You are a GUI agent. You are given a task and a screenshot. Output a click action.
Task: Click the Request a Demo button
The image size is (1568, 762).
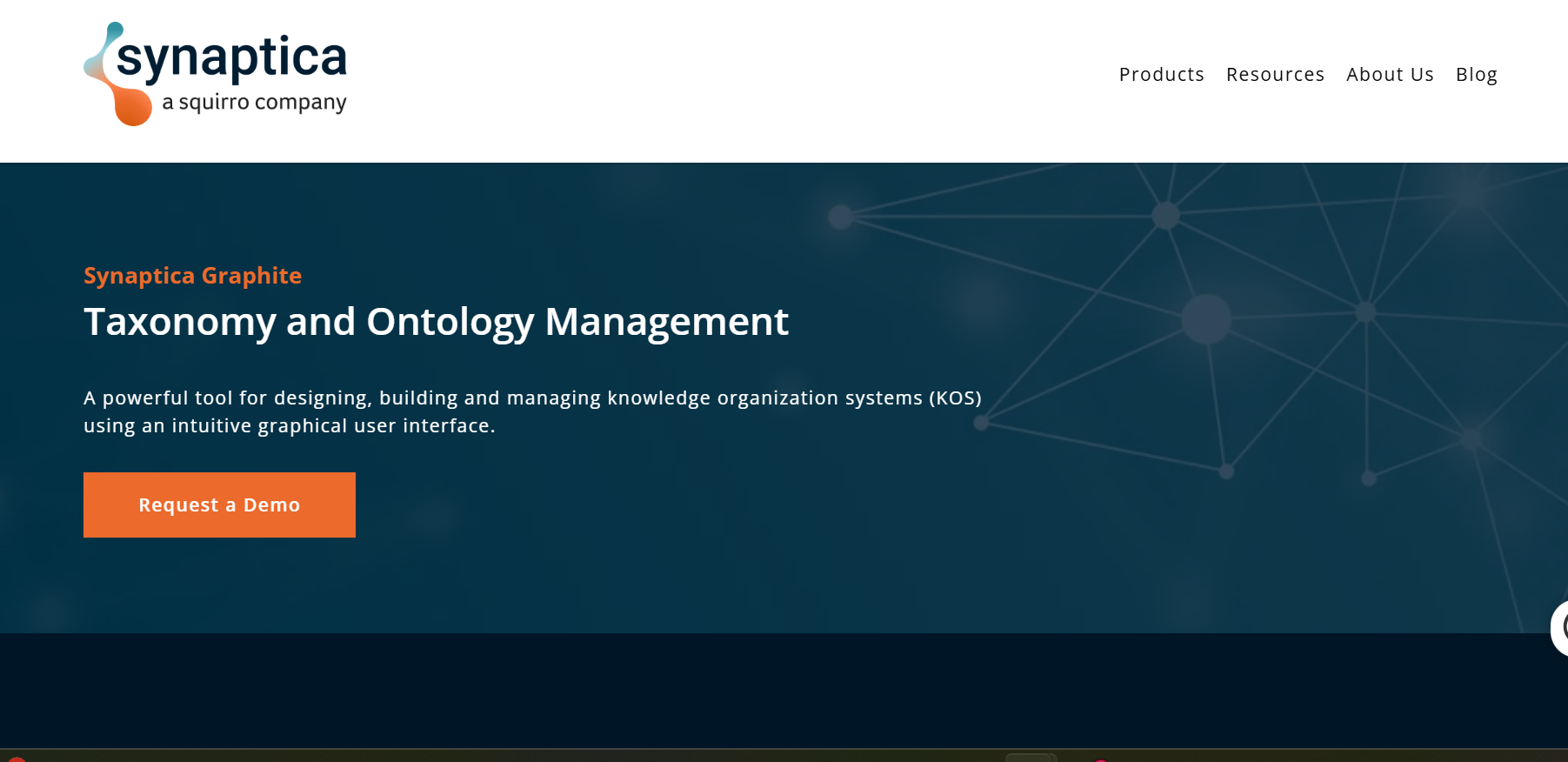click(x=219, y=505)
